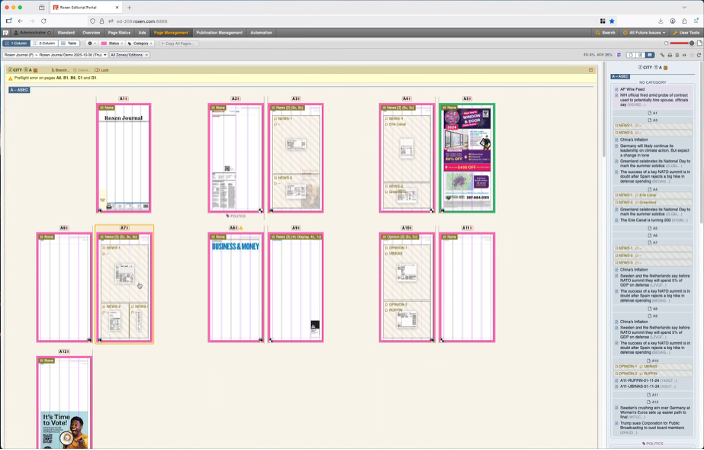Screen dimensions: 704x450
Task: Click the A-ASEC badge in the right sidebar
Action: click(x=620, y=76)
